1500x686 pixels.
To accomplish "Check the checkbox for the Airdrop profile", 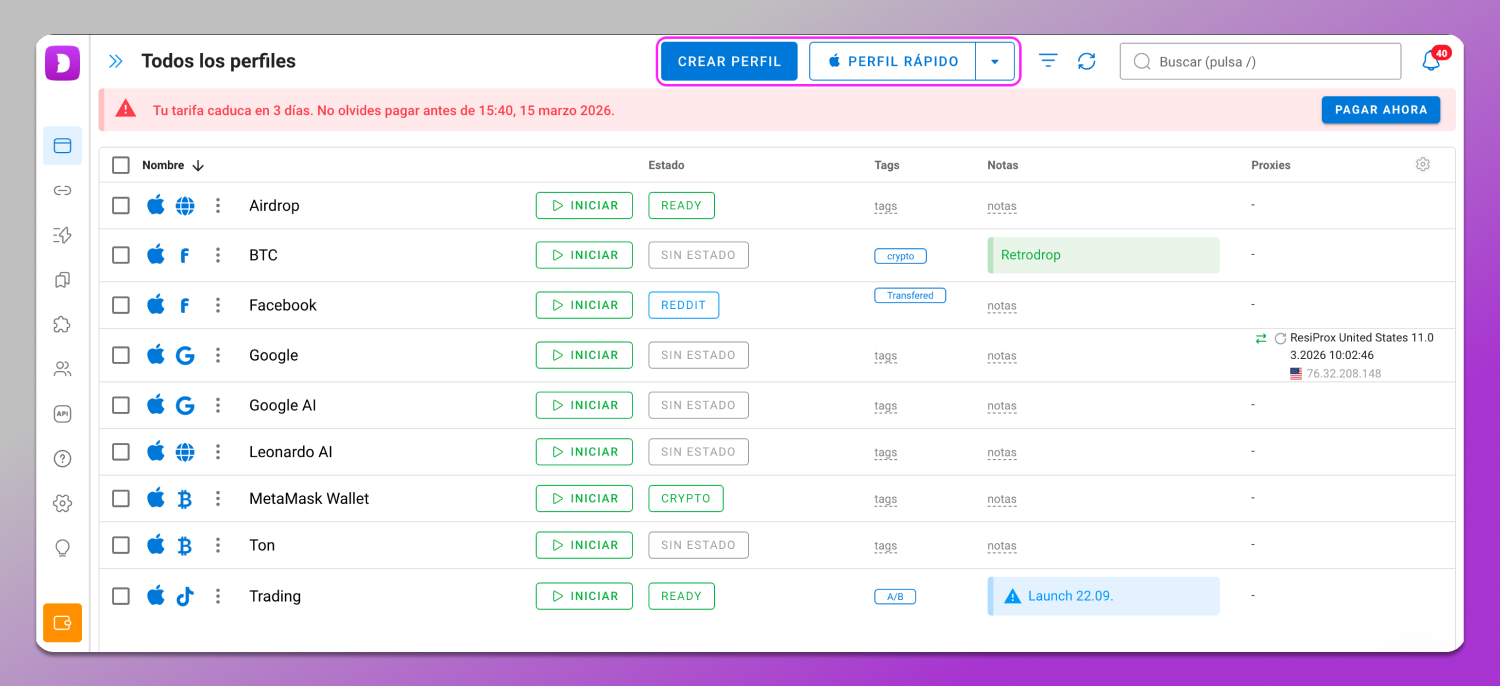I will [x=121, y=205].
